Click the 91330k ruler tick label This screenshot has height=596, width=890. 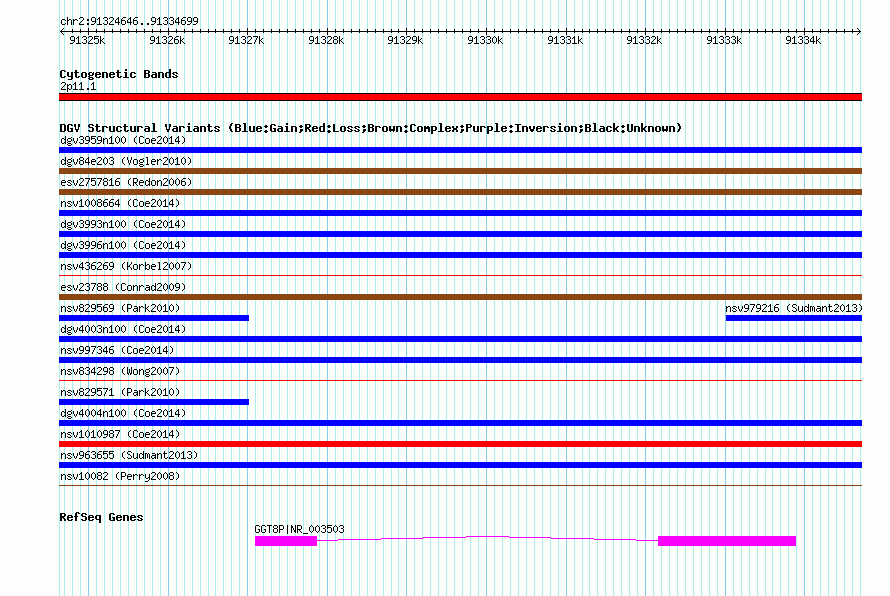point(485,40)
